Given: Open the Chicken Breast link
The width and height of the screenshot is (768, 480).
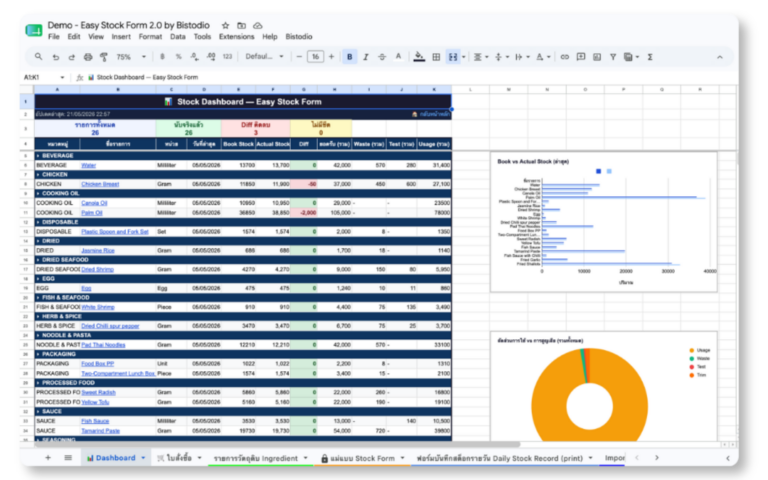Looking at the screenshot, I should (x=100, y=184).
